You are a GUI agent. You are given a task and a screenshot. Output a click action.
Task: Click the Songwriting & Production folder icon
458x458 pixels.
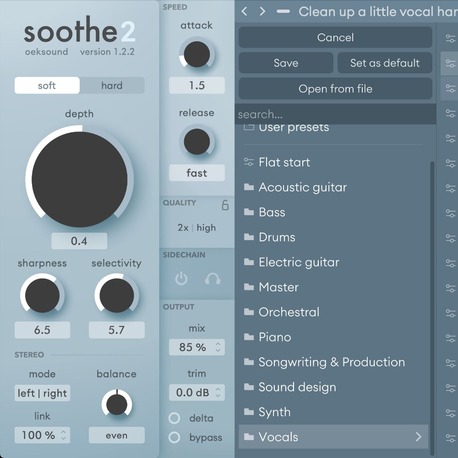tap(249, 362)
